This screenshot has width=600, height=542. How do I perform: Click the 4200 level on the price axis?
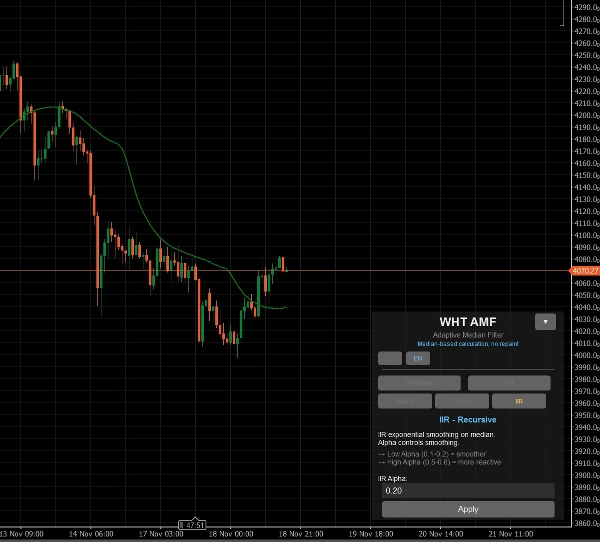click(584, 103)
